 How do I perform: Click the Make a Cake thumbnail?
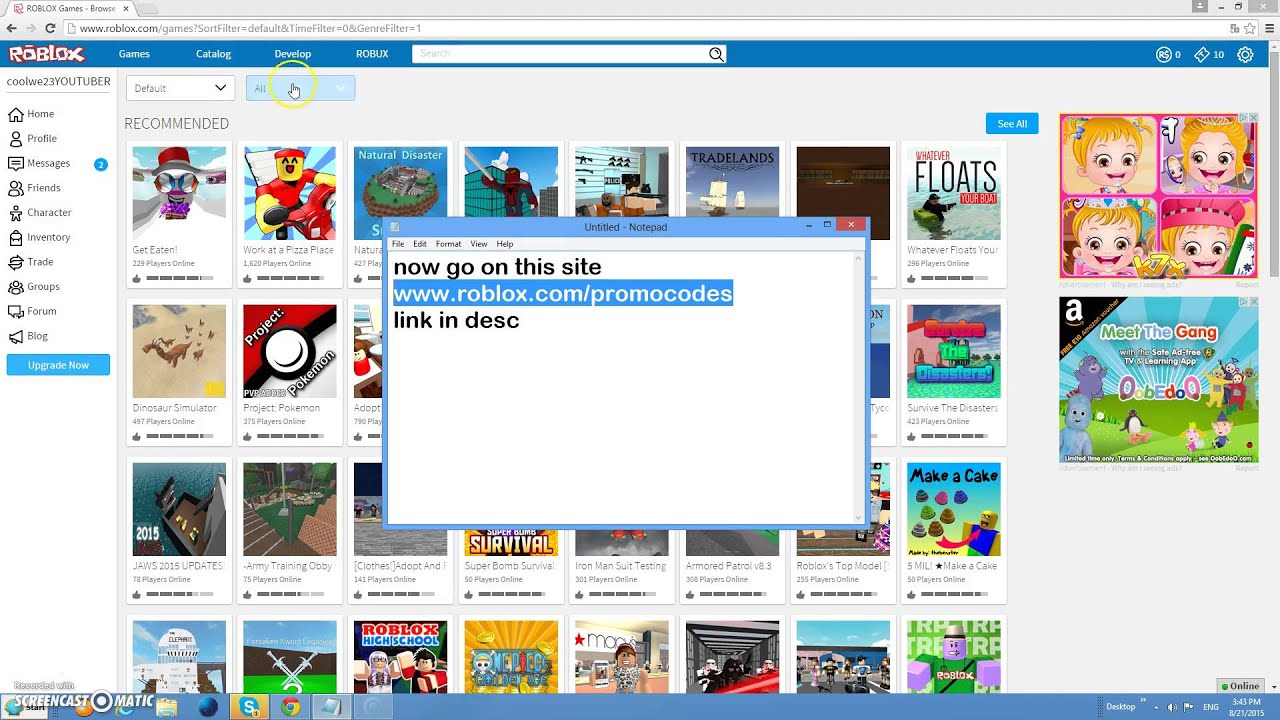[954, 509]
